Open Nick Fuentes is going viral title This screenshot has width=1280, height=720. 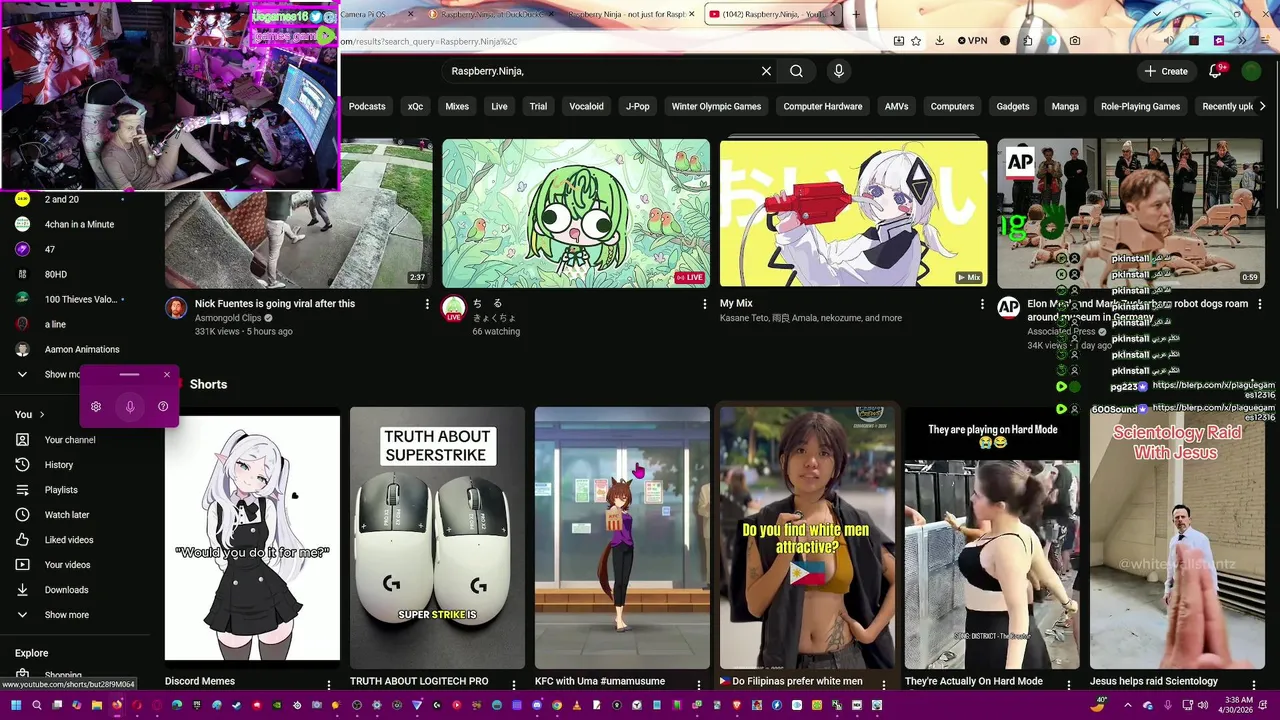[275, 303]
